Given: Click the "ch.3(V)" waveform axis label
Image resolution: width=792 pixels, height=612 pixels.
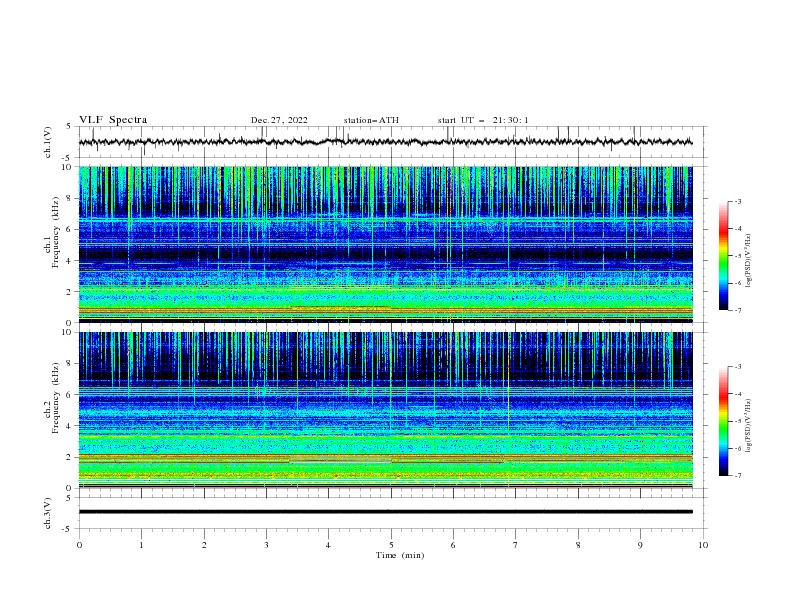Looking at the screenshot, I should click(x=48, y=513).
